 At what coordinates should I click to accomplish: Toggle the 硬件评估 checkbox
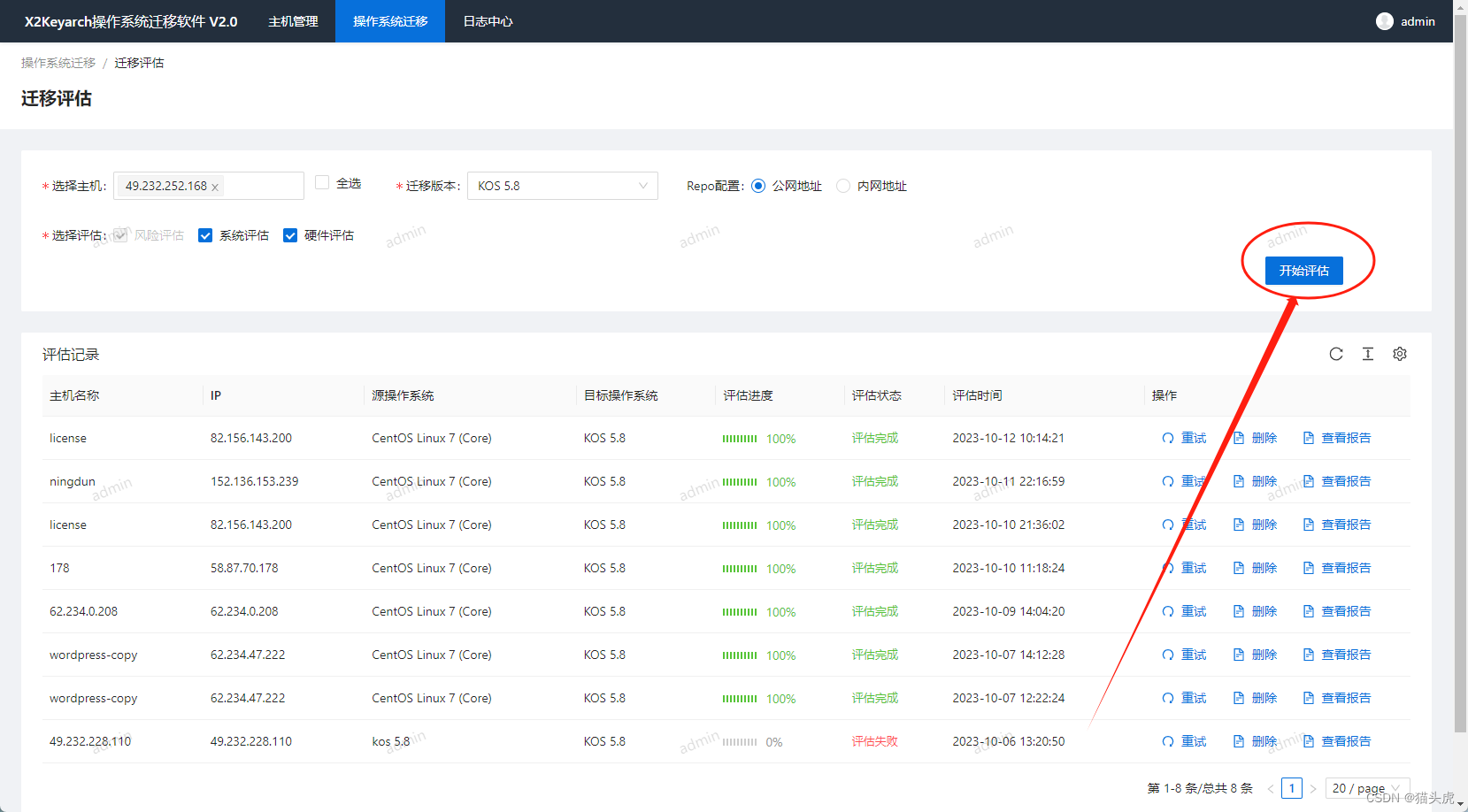coord(290,235)
